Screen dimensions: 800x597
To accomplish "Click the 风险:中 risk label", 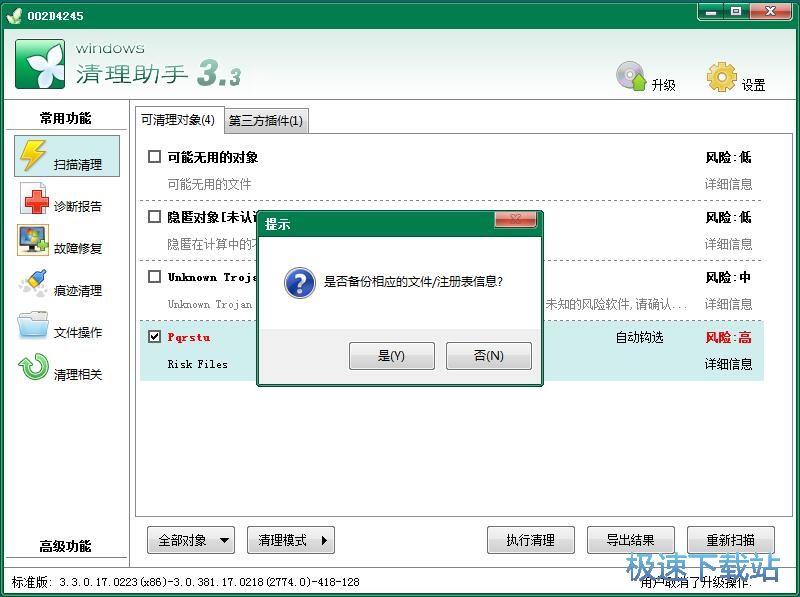I will 728,277.
